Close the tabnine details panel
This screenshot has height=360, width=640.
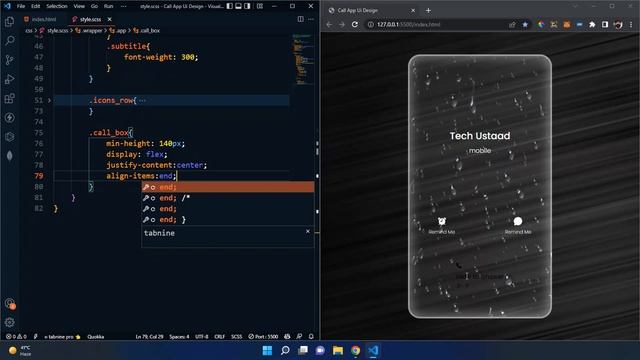point(308,231)
